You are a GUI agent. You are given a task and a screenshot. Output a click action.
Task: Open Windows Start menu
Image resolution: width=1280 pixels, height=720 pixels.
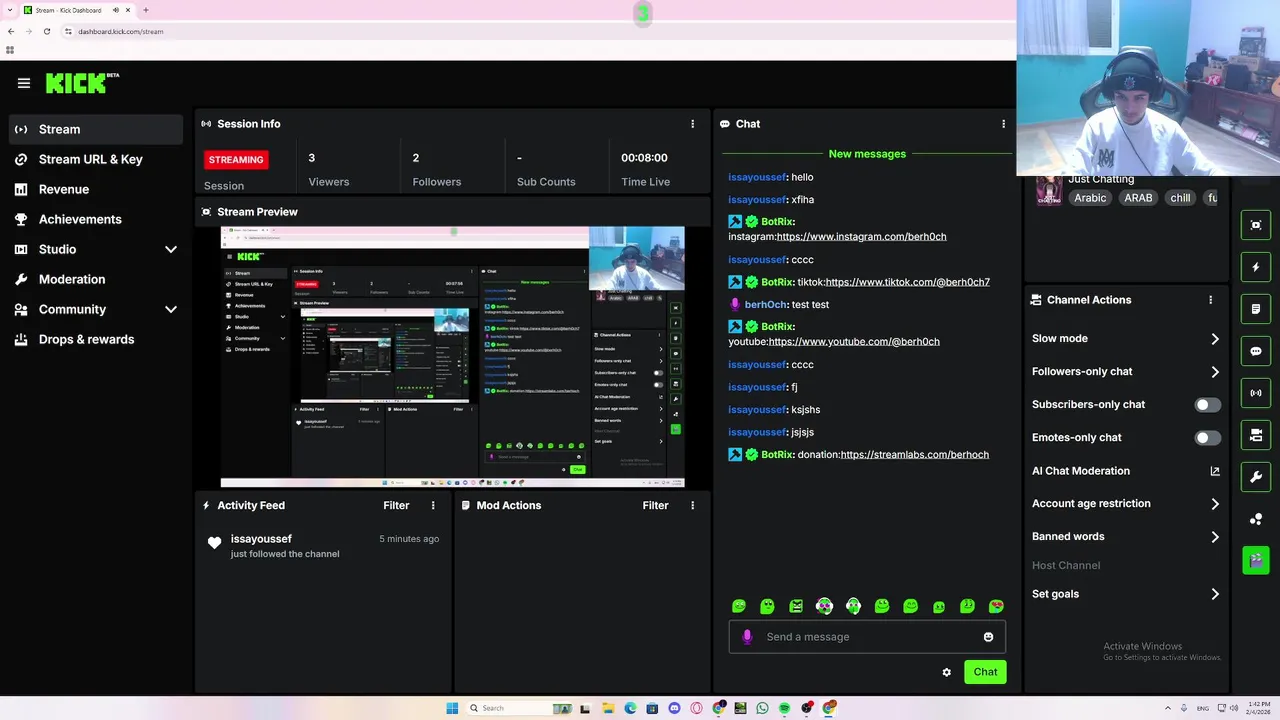tap(452, 708)
